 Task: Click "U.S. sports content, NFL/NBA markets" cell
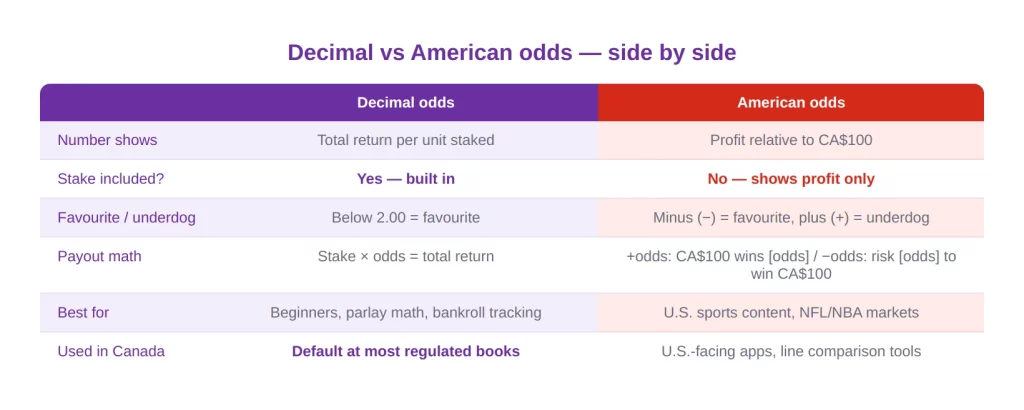click(x=790, y=312)
